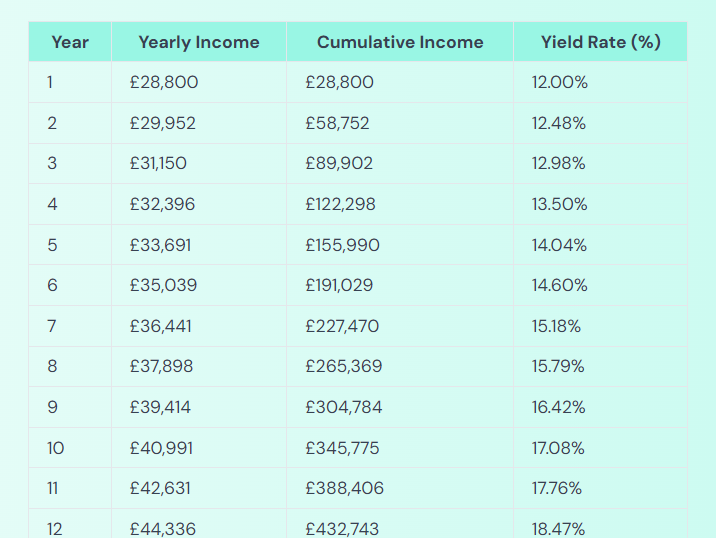Click the Year column header
716x538 pixels.
(x=70, y=42)
